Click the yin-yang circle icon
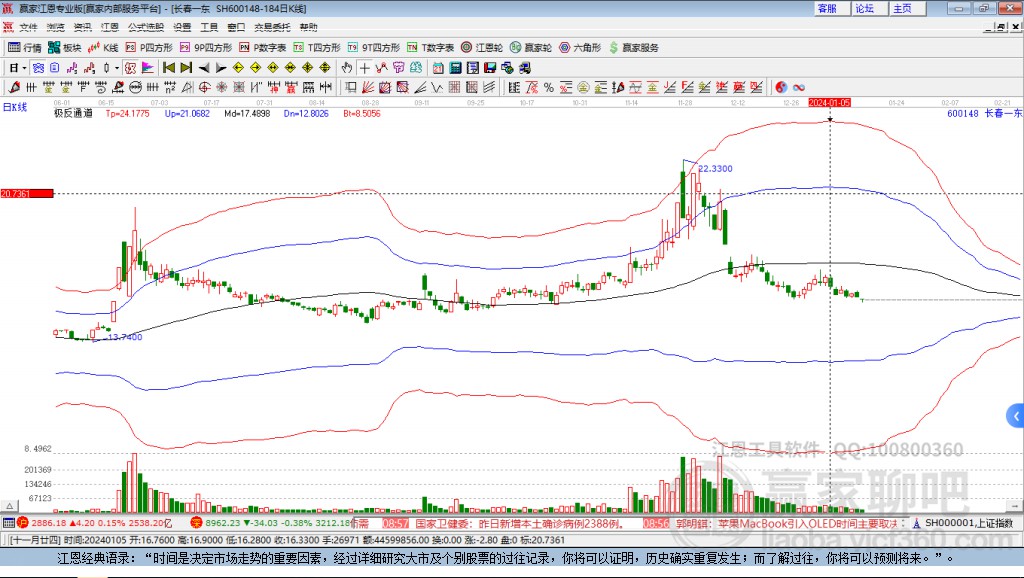 click(x=781, y=88)
